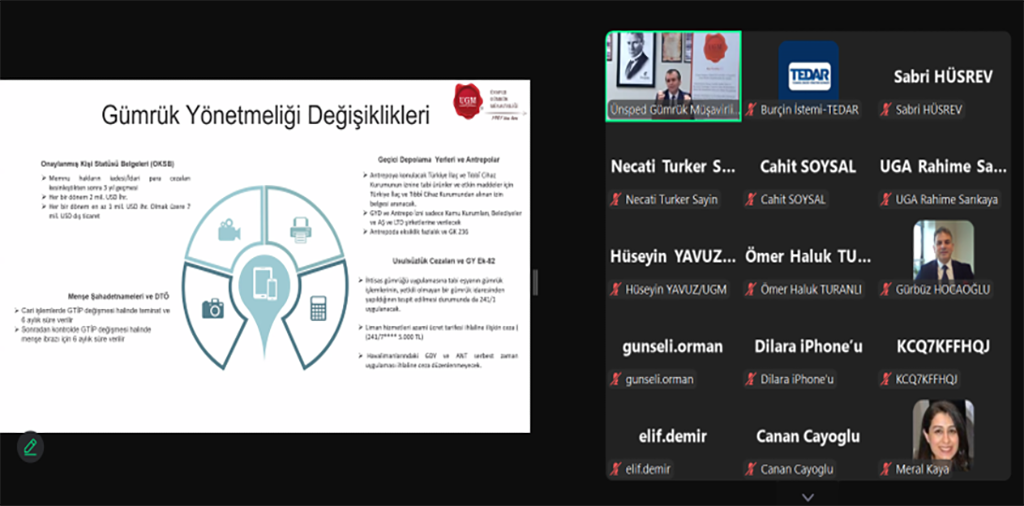Expand gallery with the bottom down chevron
The width and height of the screenshot is (1024, 506).
(808, 496)
